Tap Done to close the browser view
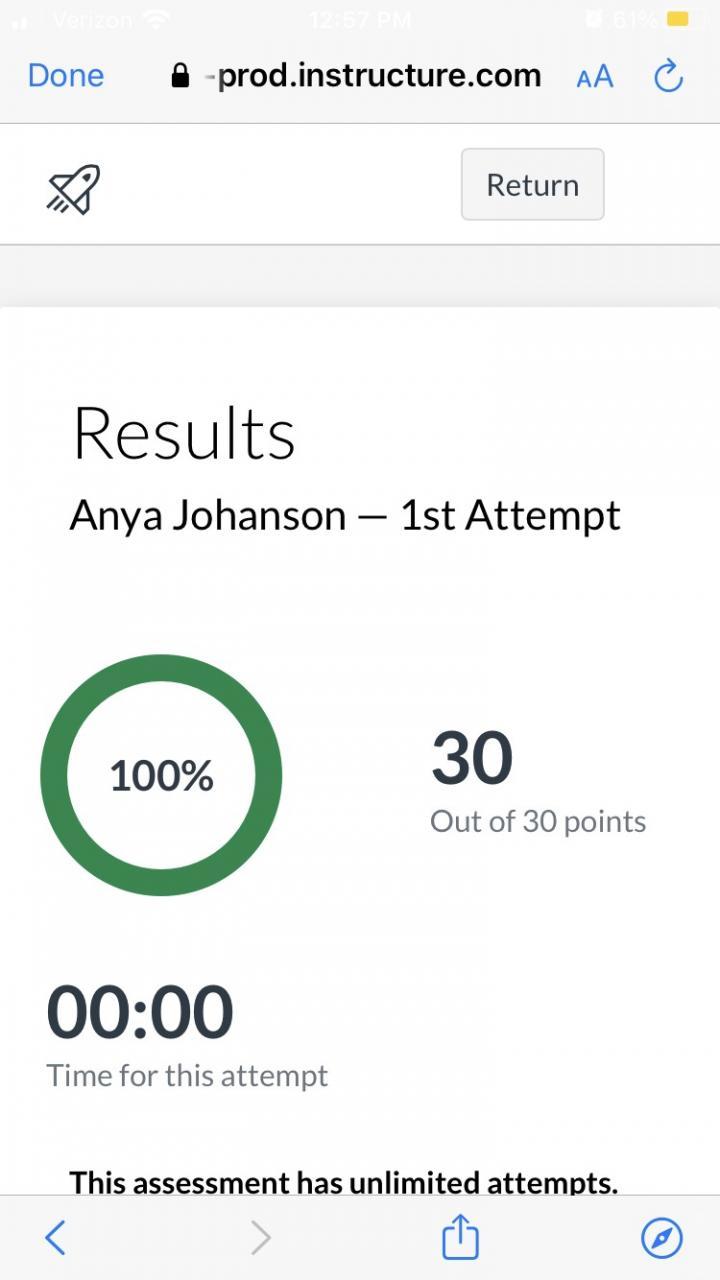Image resolution: width=720 pixels, height=1280 pixels. click(x=66, y=76)
